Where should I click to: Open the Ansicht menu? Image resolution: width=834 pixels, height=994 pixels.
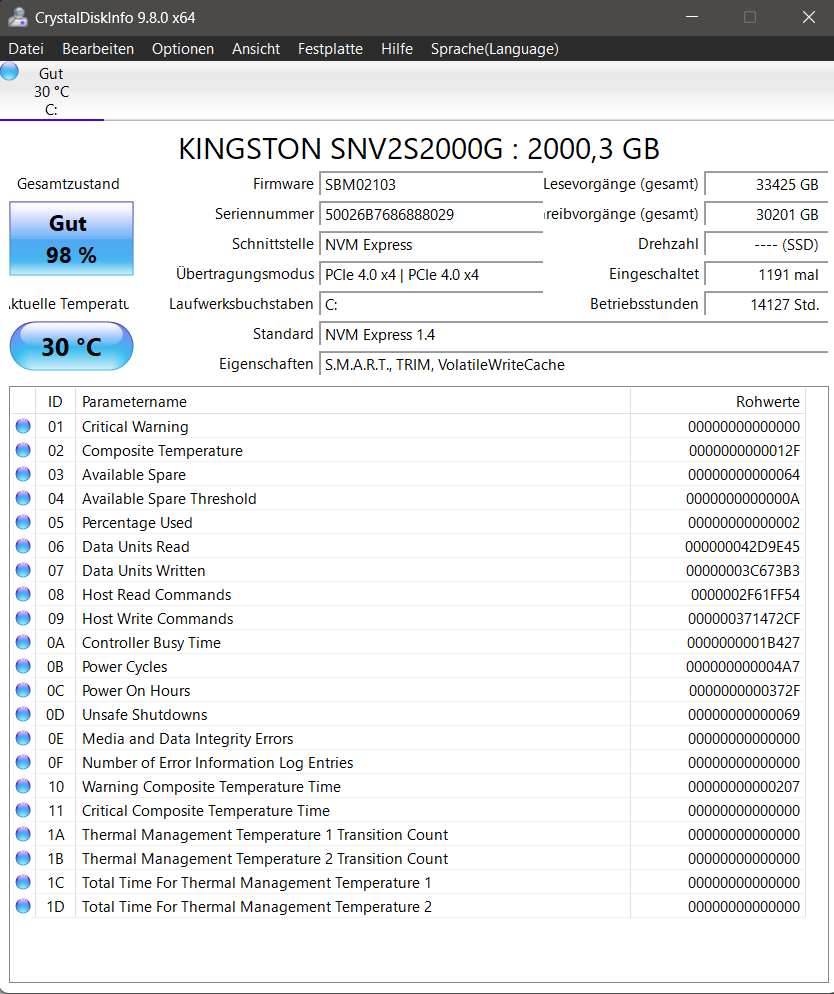click(x=256, y=49)
